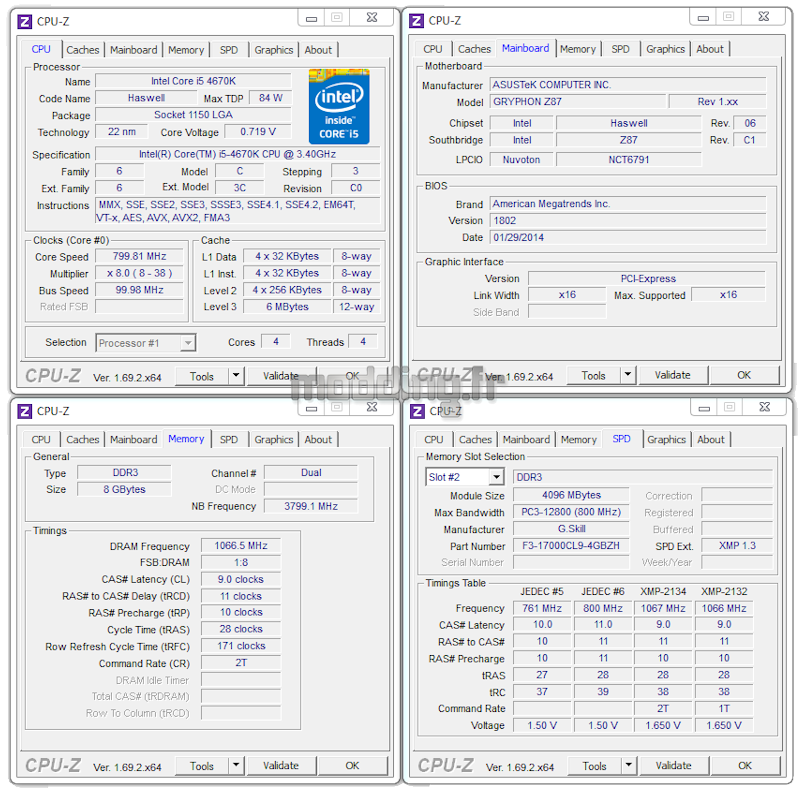Click the CPU-Z logo icon in the Memory window title bar
Screen dimensions: 800x790
pyautogui.click(x=24, y=411)
